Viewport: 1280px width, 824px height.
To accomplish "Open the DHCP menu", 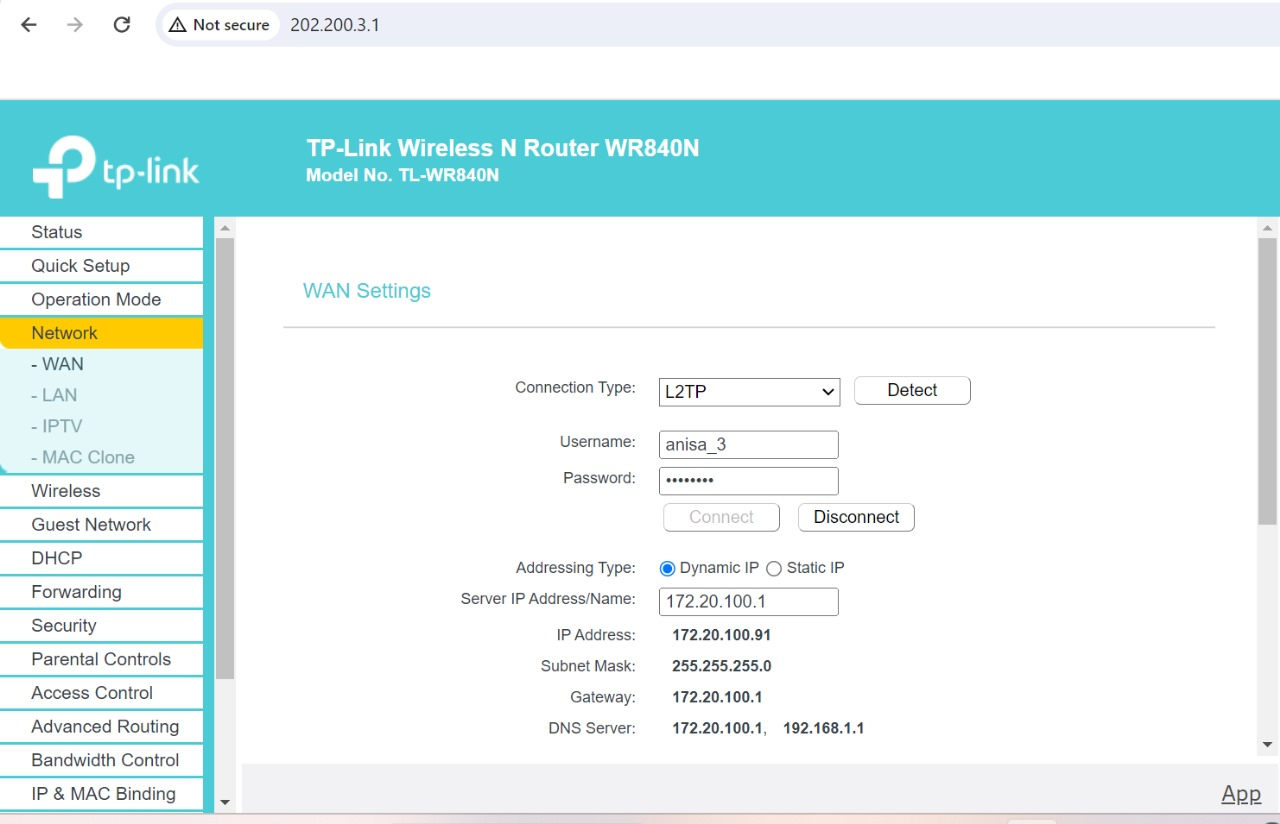I will pos(101,558).
